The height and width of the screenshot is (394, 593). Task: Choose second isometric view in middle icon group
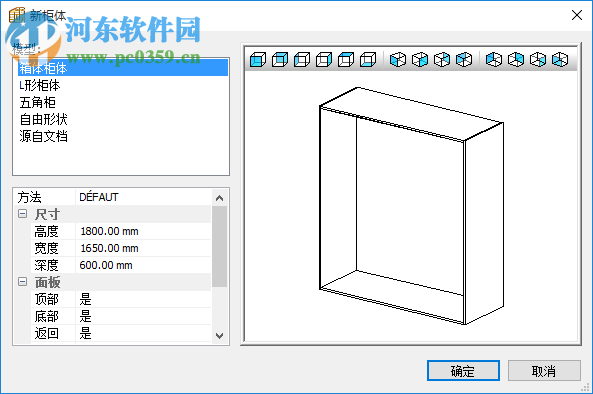point(420,60)
